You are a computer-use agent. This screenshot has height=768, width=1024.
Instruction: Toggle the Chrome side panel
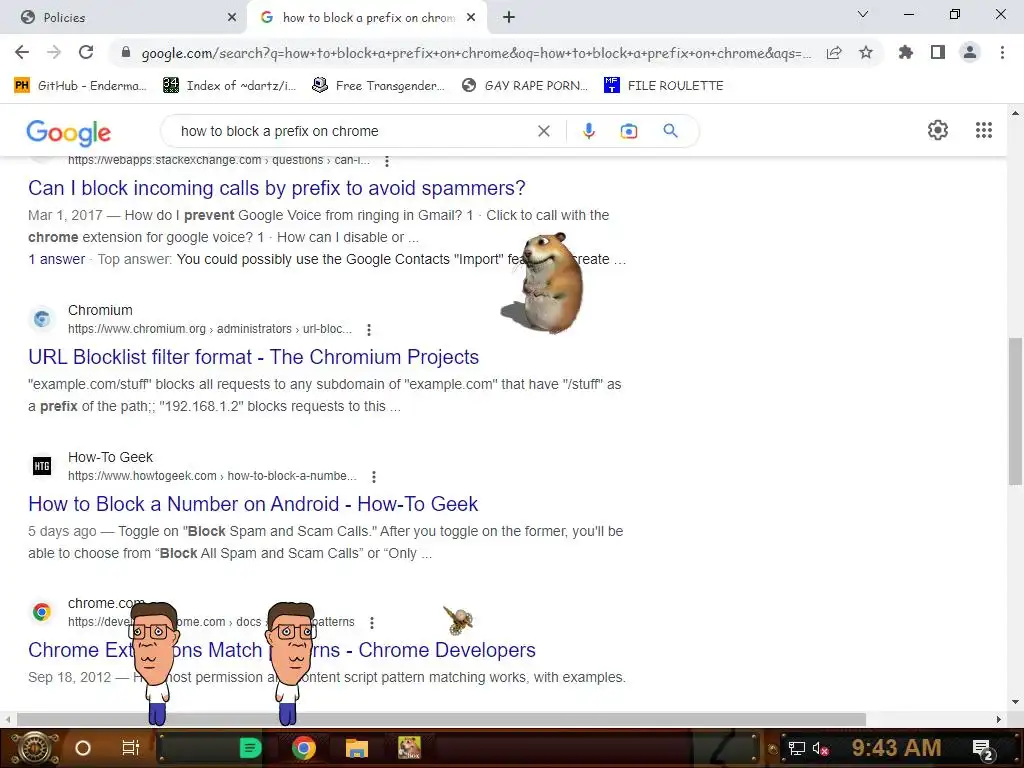click(x=938, y=52)
